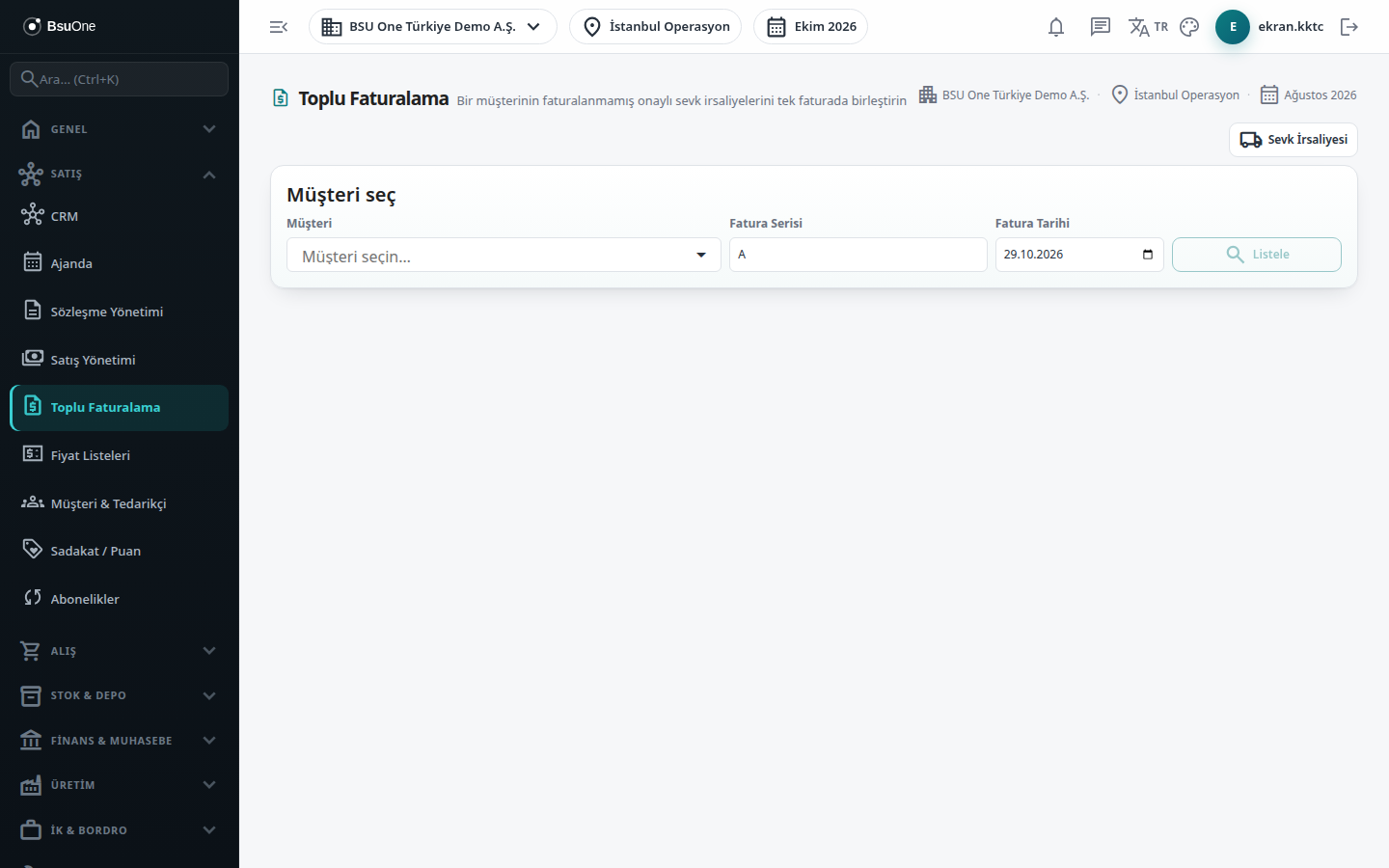Screen dimensions: 1389x868
Task: Click the Ağustos 2026 breadcrumb text
Action: pyautogui.click(x=1321, y=95)
